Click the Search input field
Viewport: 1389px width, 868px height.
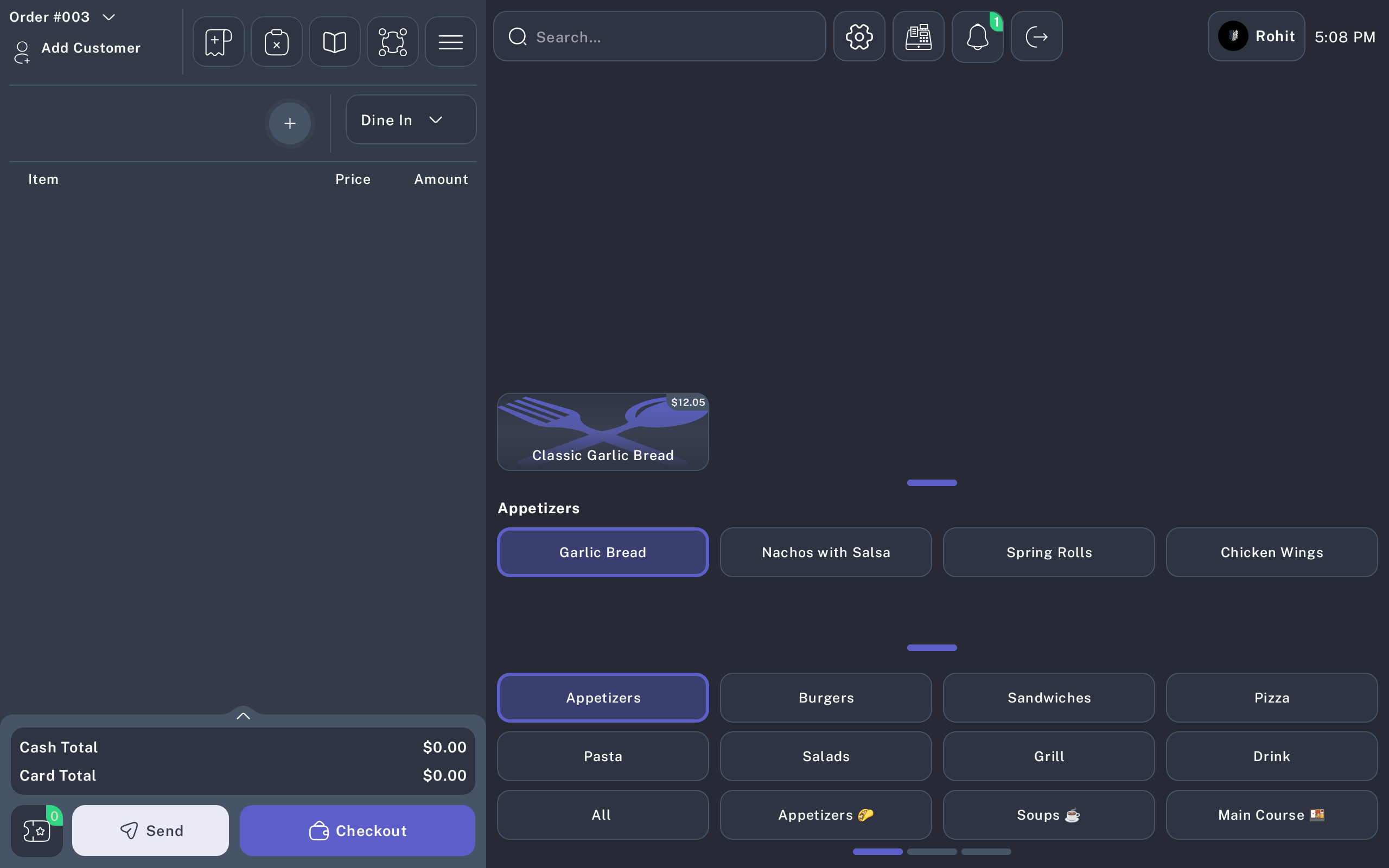(659, 36)
